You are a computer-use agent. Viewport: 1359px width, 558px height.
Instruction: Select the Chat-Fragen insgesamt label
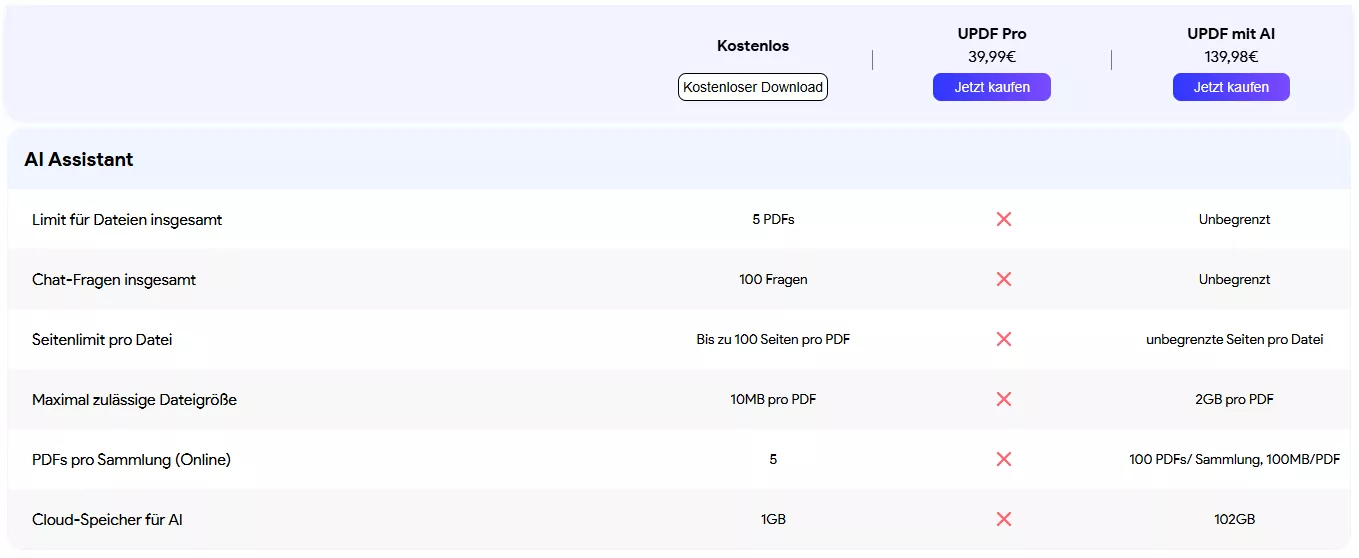pyautogui.click(x=114, y=280)
